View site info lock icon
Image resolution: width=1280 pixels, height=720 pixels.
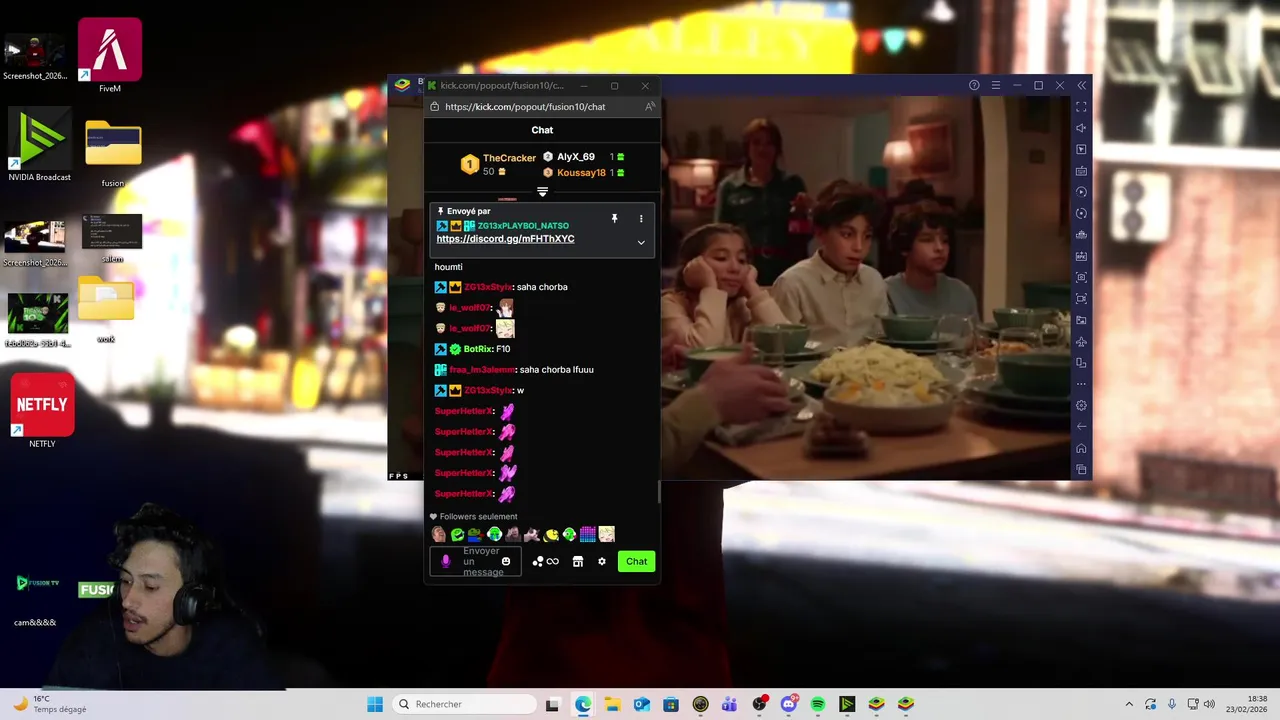434,107
